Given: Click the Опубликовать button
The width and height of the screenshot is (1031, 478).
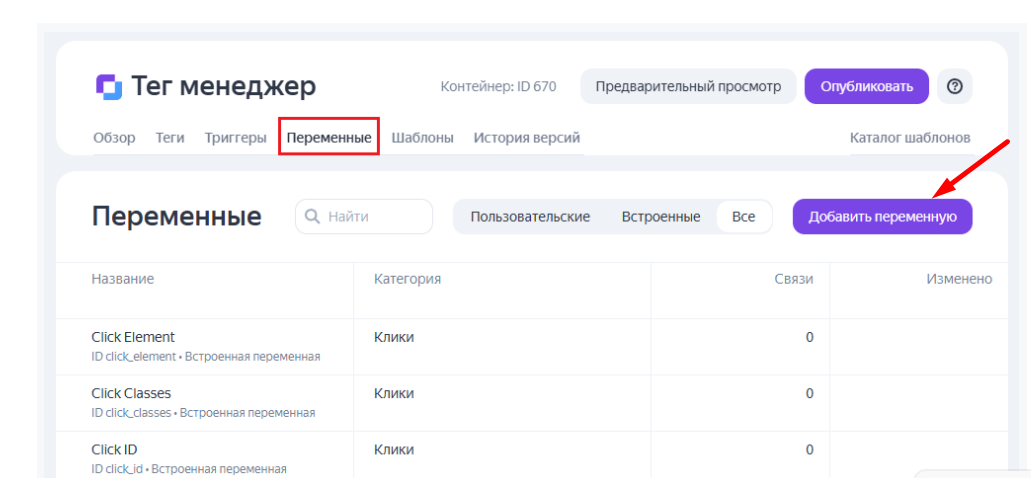Looking at the screenshot, I should click(867, 86).
